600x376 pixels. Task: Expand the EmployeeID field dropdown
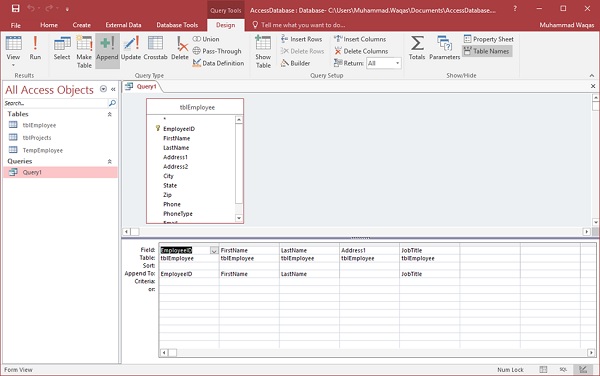pyautogui.click(x=214, y=251)
